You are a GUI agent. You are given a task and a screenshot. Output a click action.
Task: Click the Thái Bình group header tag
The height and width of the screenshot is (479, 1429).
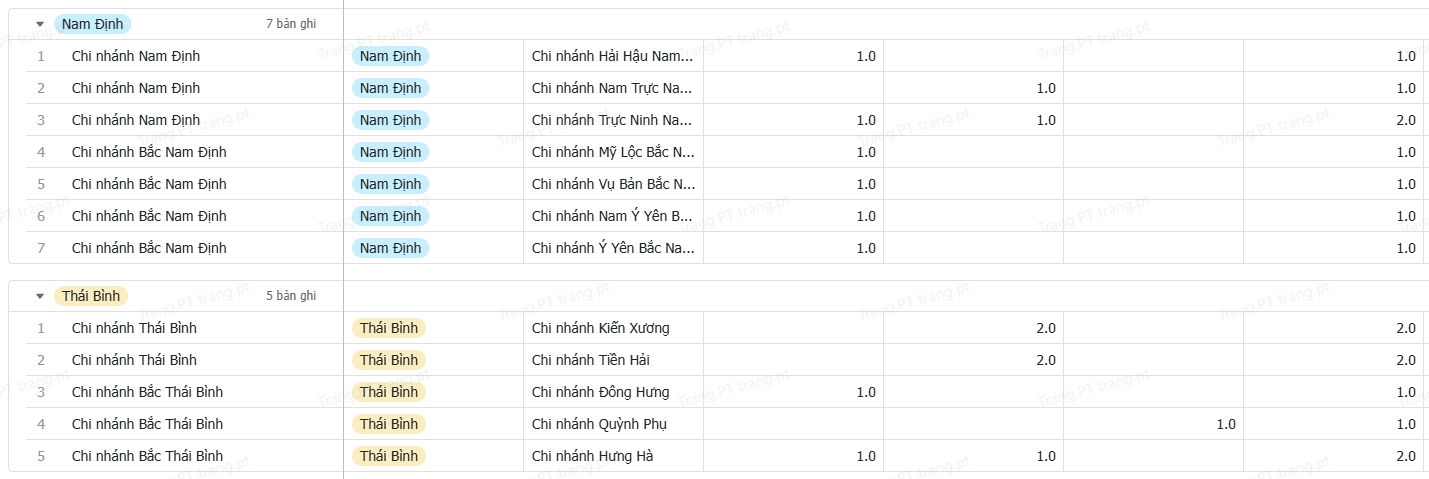[91, 296]
